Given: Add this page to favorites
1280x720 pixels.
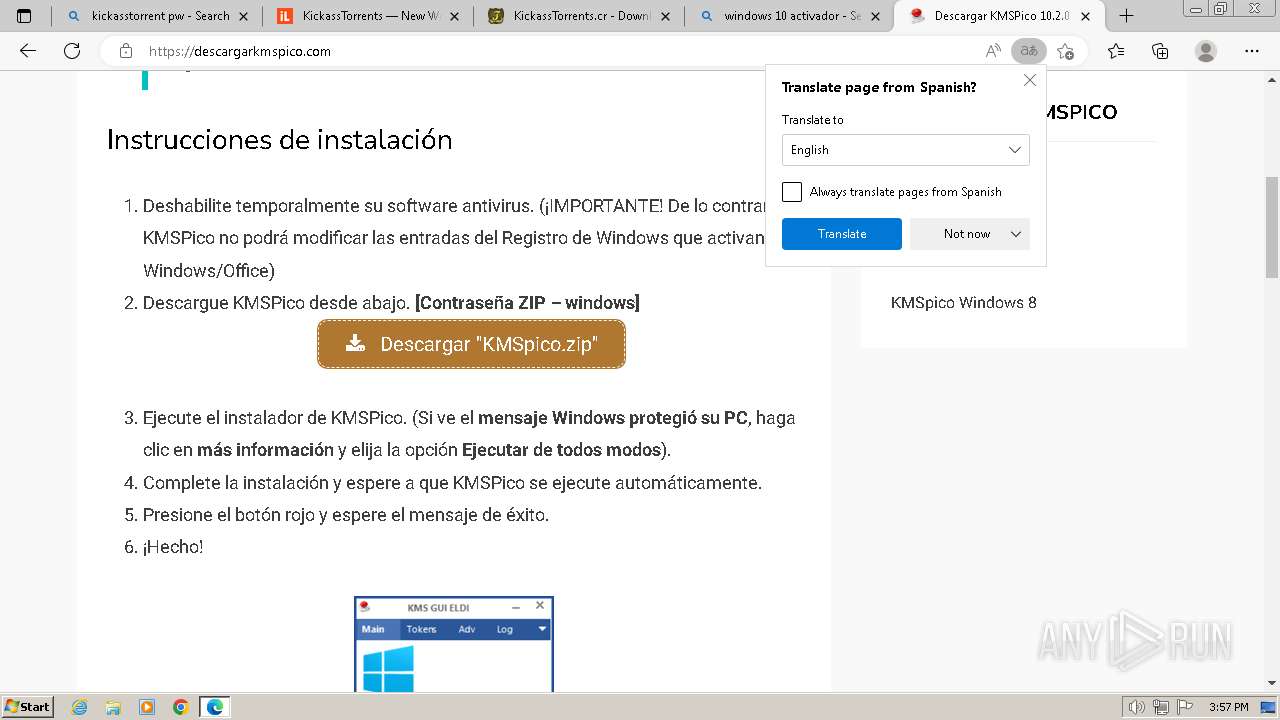Looking at the screenshot, I should coord(1065,51).
